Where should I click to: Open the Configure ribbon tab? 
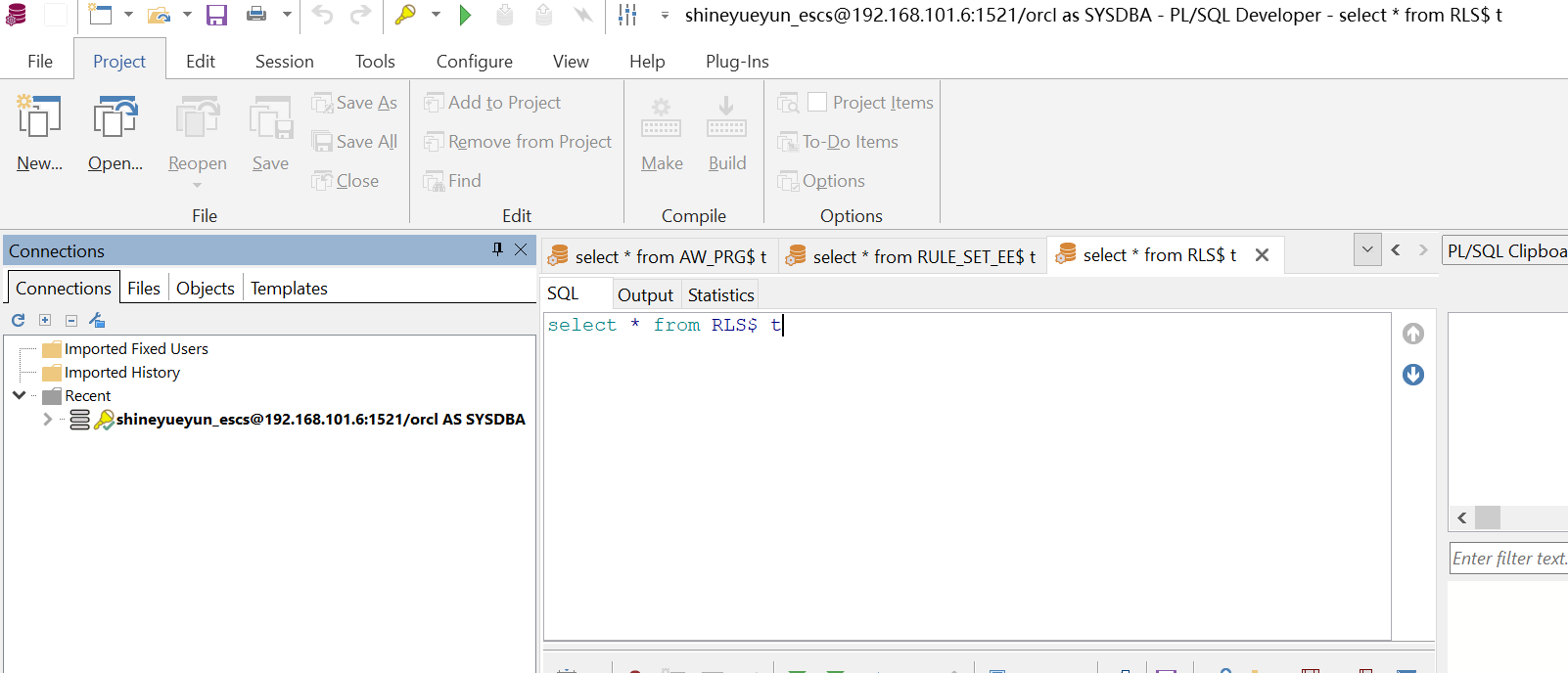pos(475,62)
